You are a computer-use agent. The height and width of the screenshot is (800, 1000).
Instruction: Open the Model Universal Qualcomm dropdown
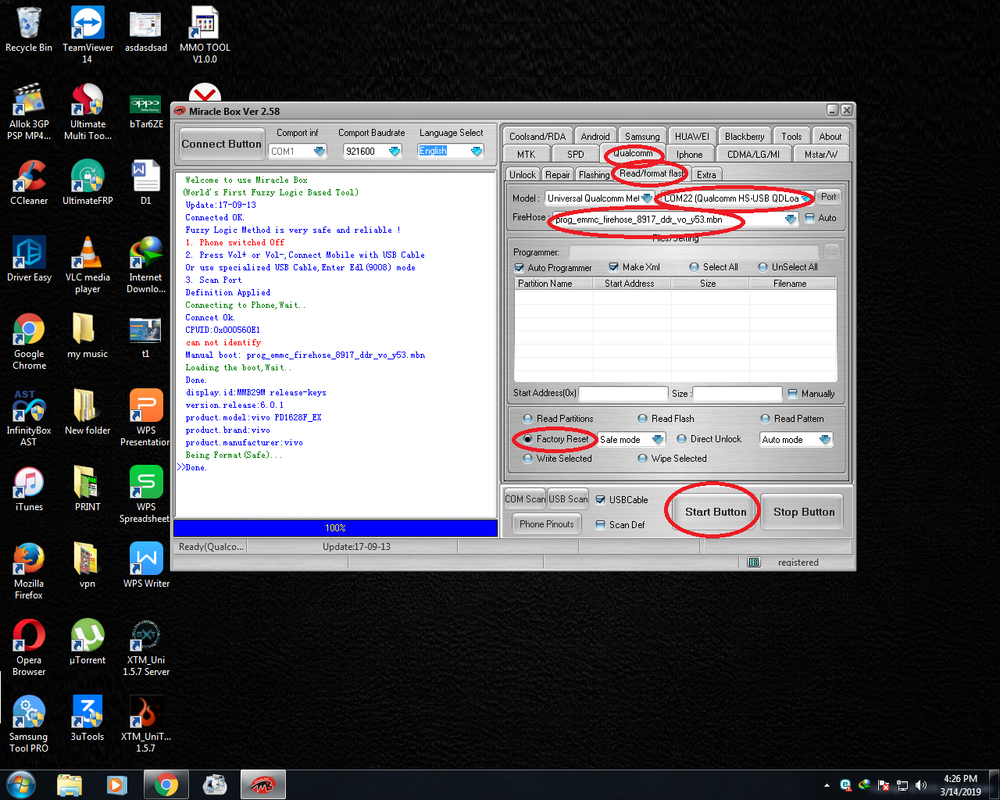(647, 198)
